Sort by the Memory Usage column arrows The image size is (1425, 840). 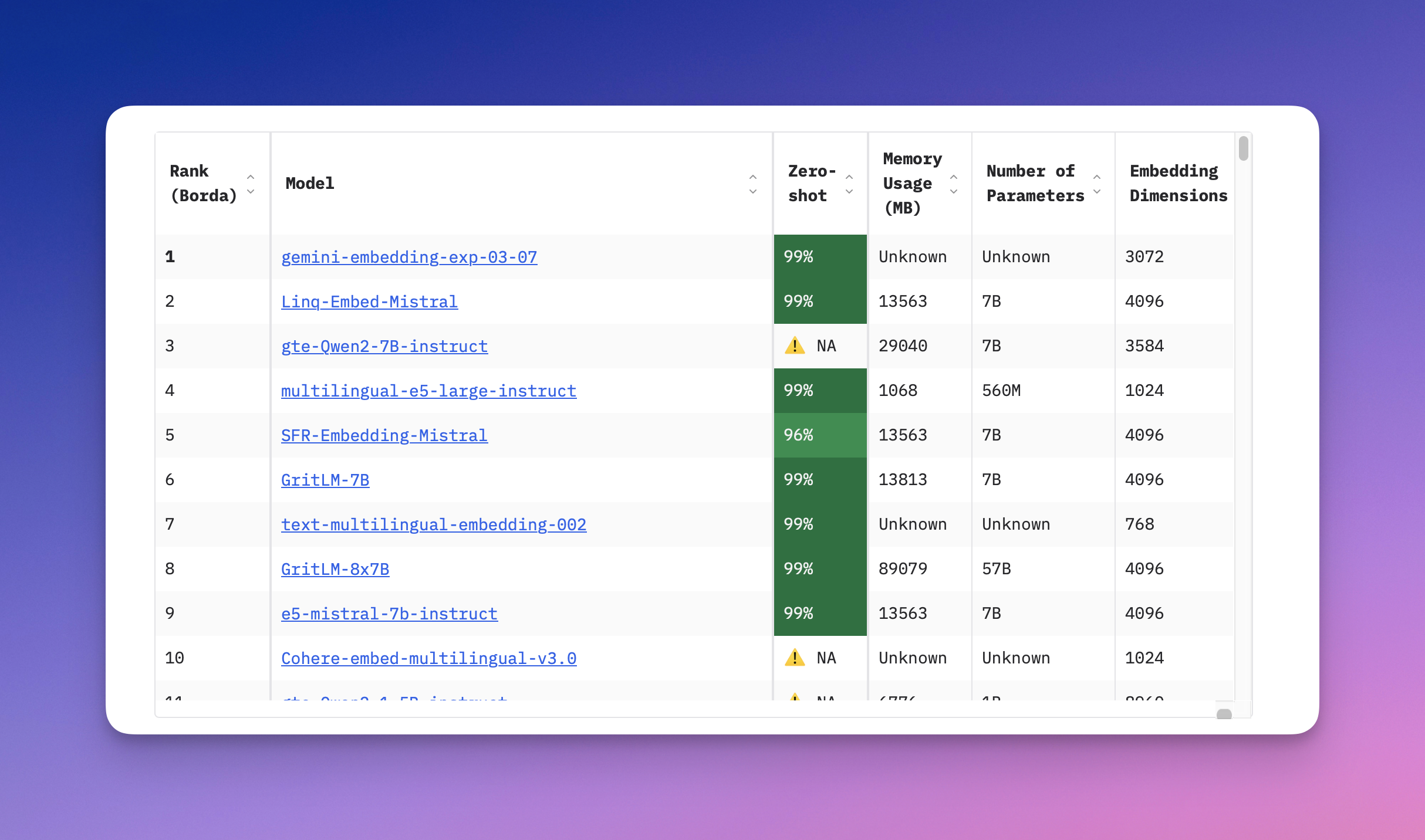coord(954,184)
